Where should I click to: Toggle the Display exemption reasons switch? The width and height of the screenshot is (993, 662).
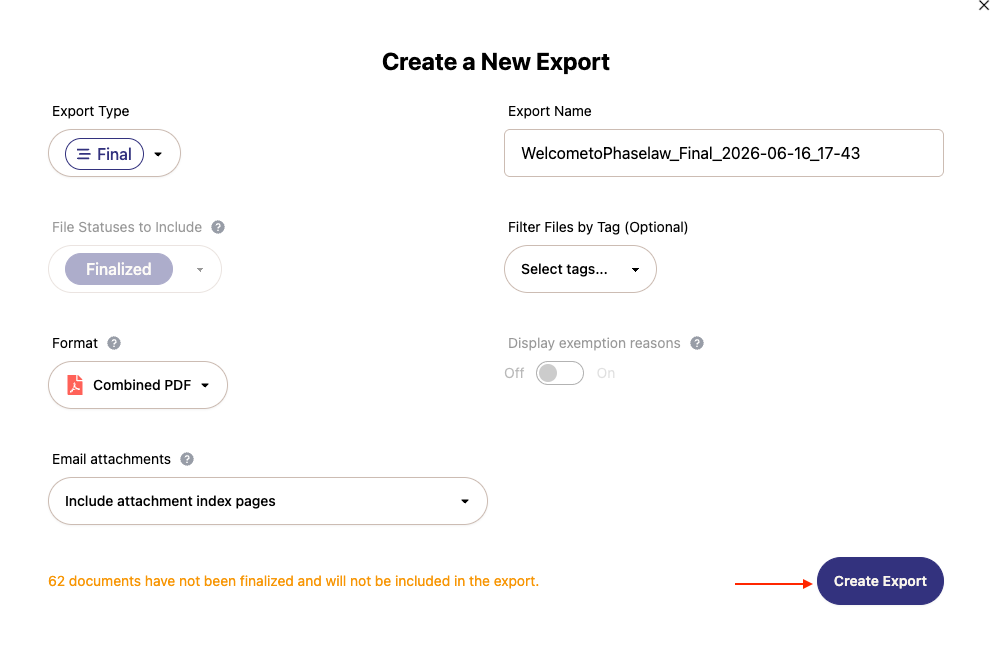[559, 373]
